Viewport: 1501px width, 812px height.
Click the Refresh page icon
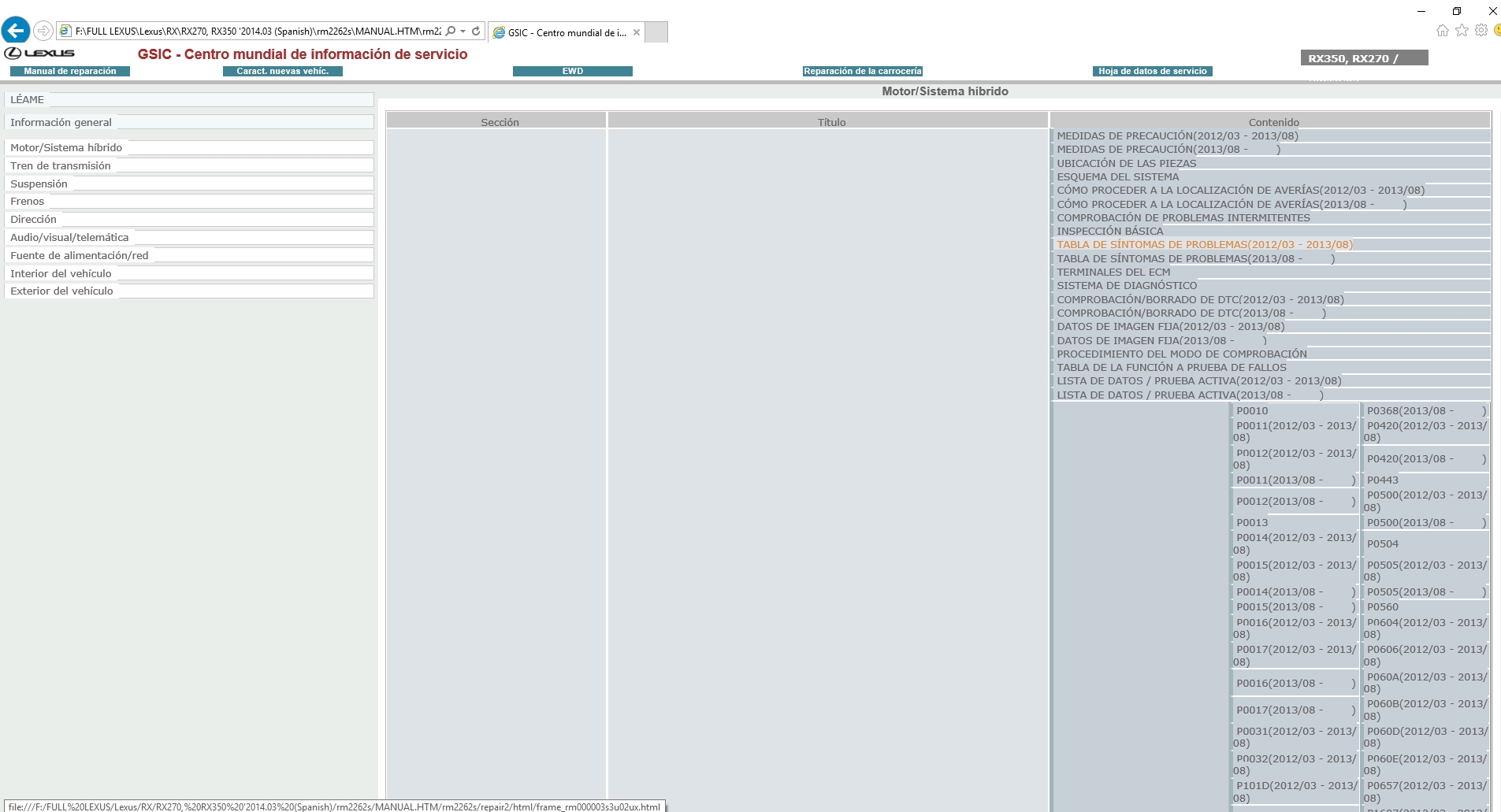[476, 32]
